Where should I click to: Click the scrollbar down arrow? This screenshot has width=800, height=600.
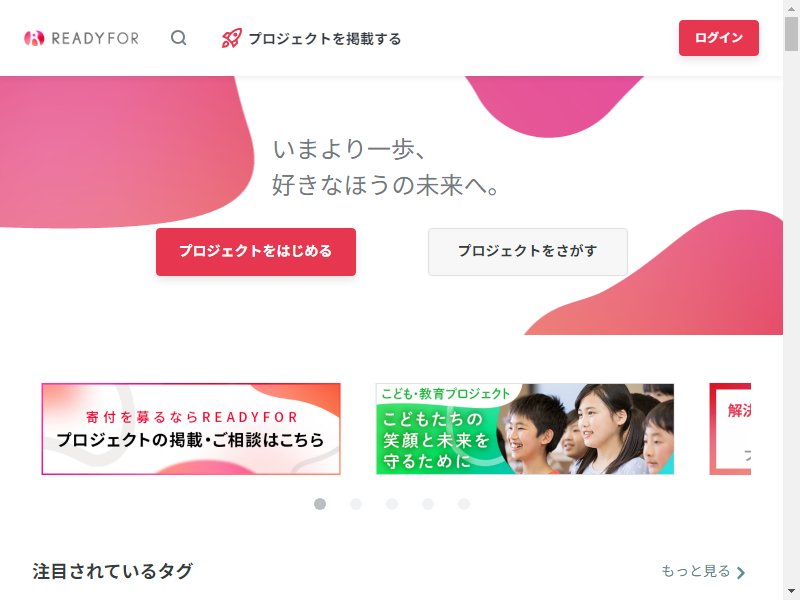click(791, 592)
